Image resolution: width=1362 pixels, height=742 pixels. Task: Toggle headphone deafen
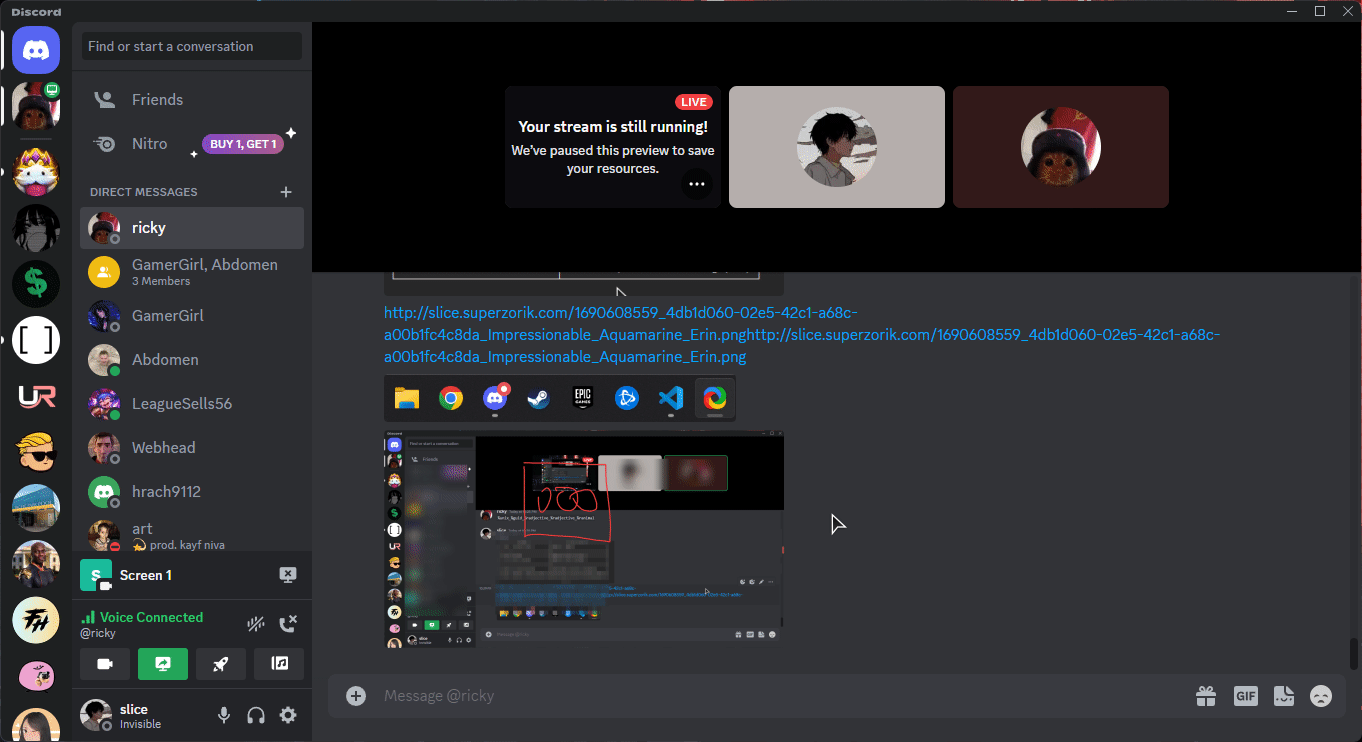256,715
